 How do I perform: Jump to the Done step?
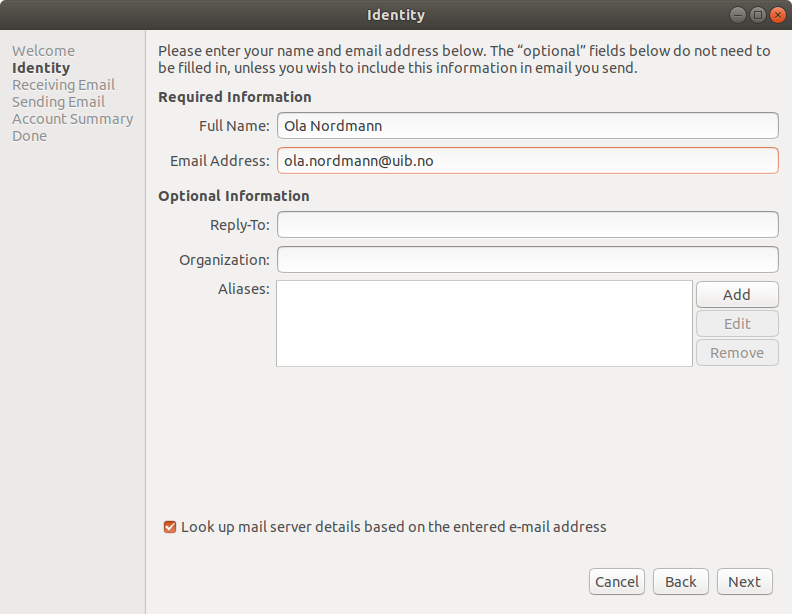(29, 136)
